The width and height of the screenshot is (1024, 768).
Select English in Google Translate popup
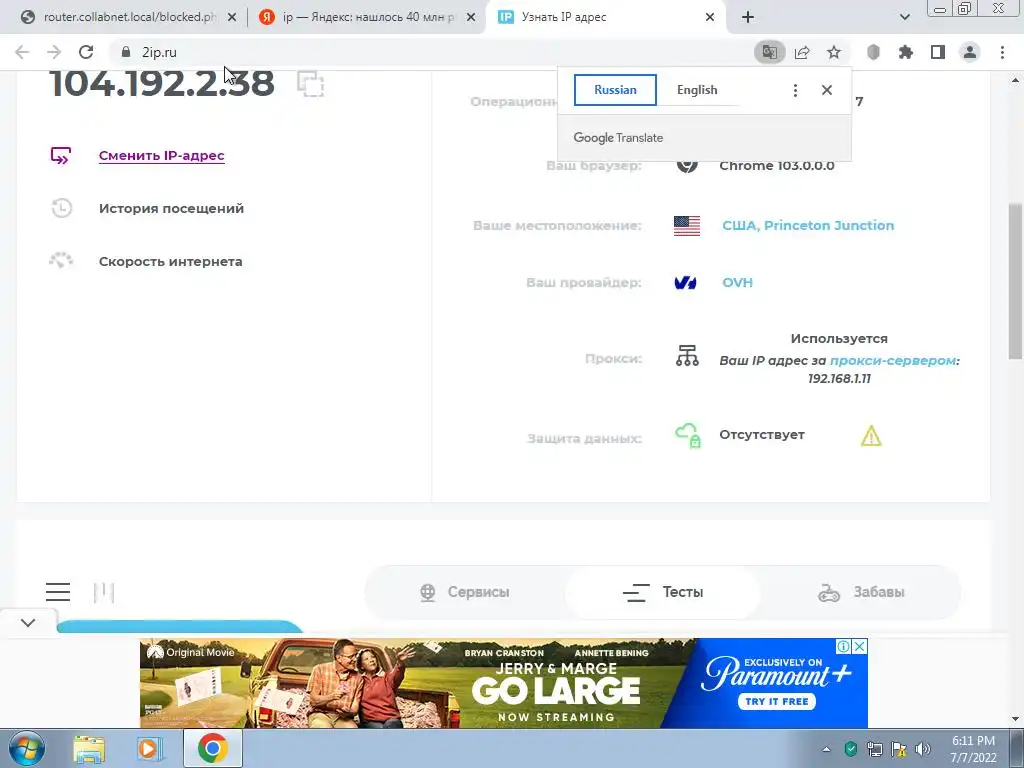point(697,90)
